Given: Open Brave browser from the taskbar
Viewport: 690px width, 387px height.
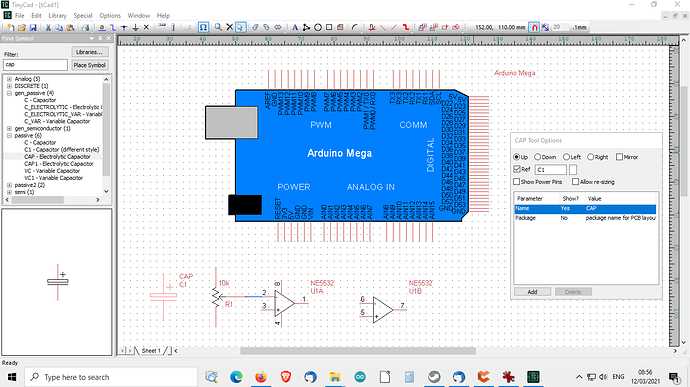Looking at the screenshot, I should pos(286,377).
